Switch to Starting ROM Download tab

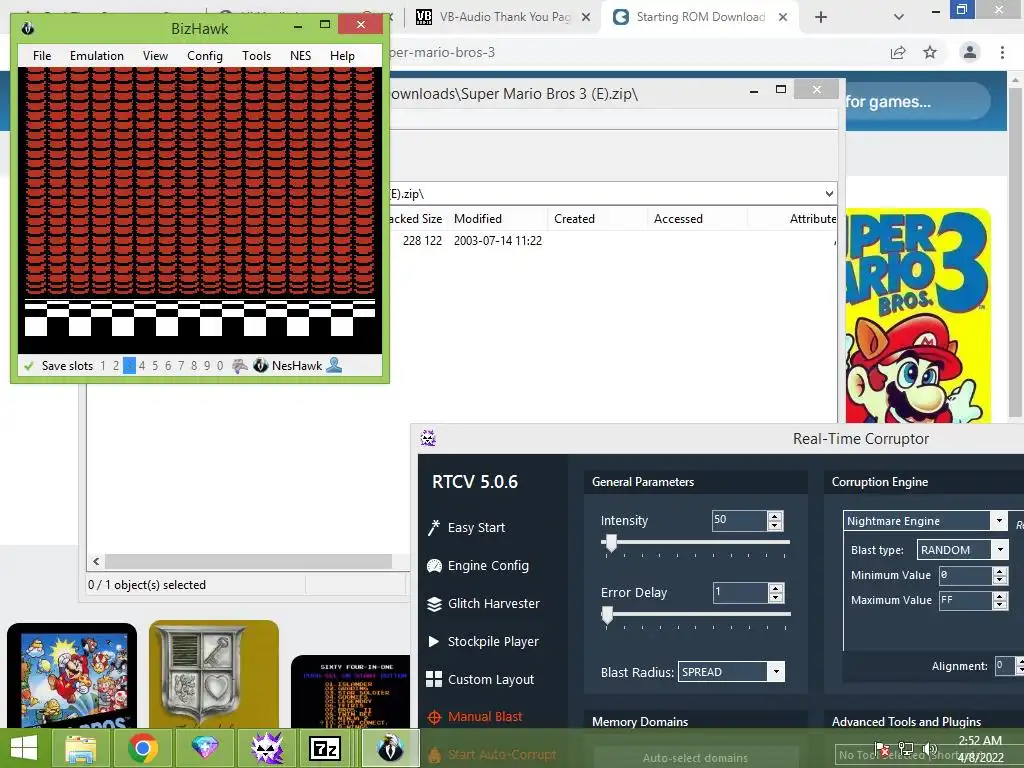[x=699, y=17]
